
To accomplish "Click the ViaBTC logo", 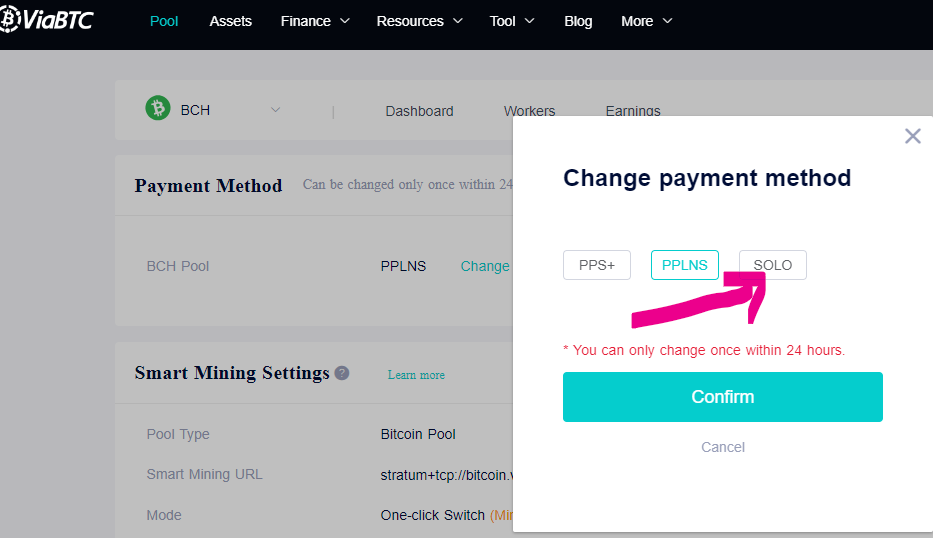I will tap(47, 19).
